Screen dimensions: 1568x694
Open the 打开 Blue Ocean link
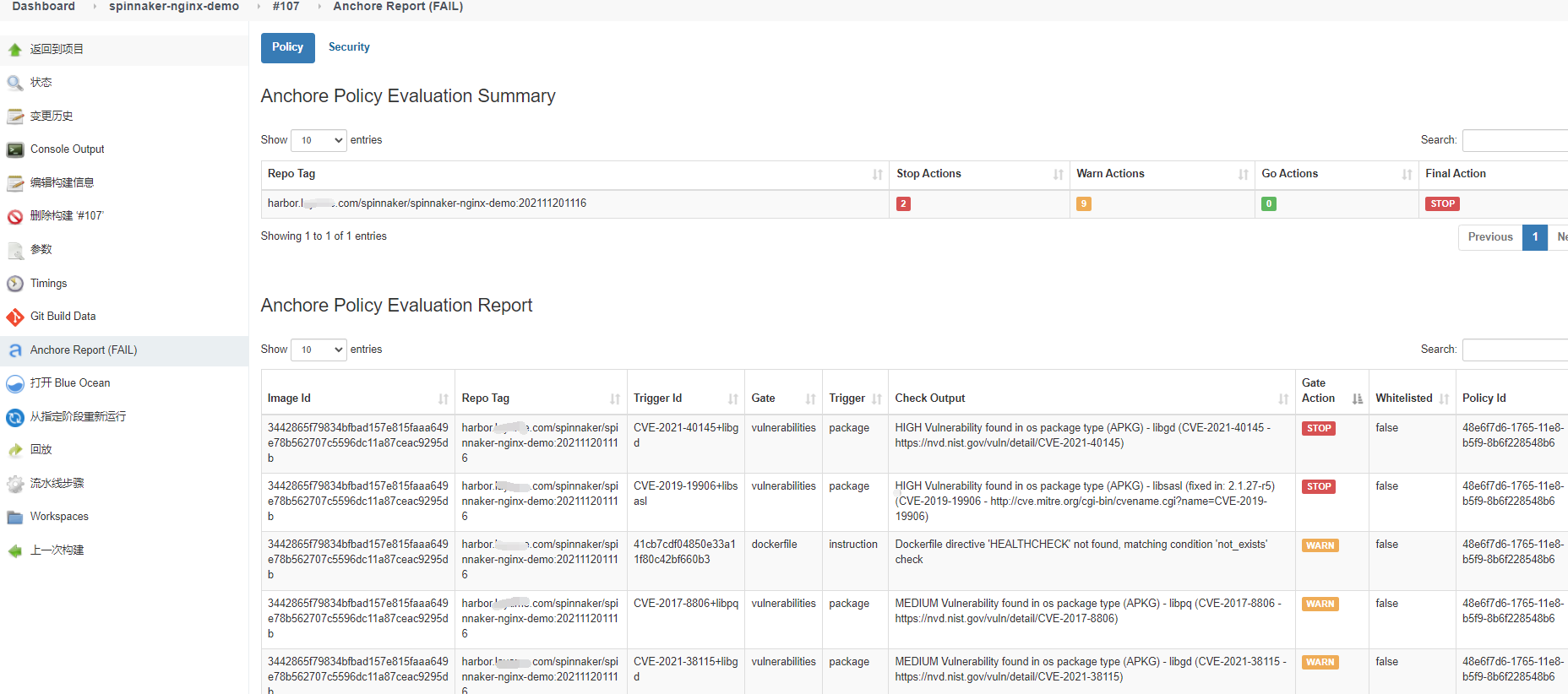[x=70, y=383]
